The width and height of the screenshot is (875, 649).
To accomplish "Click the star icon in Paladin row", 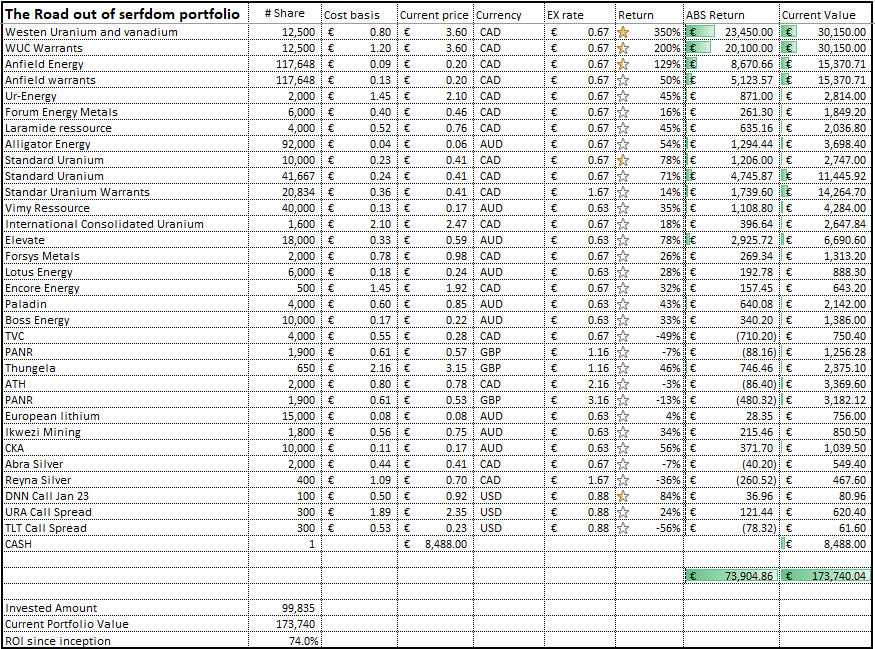I will click(x=623, y=305).
